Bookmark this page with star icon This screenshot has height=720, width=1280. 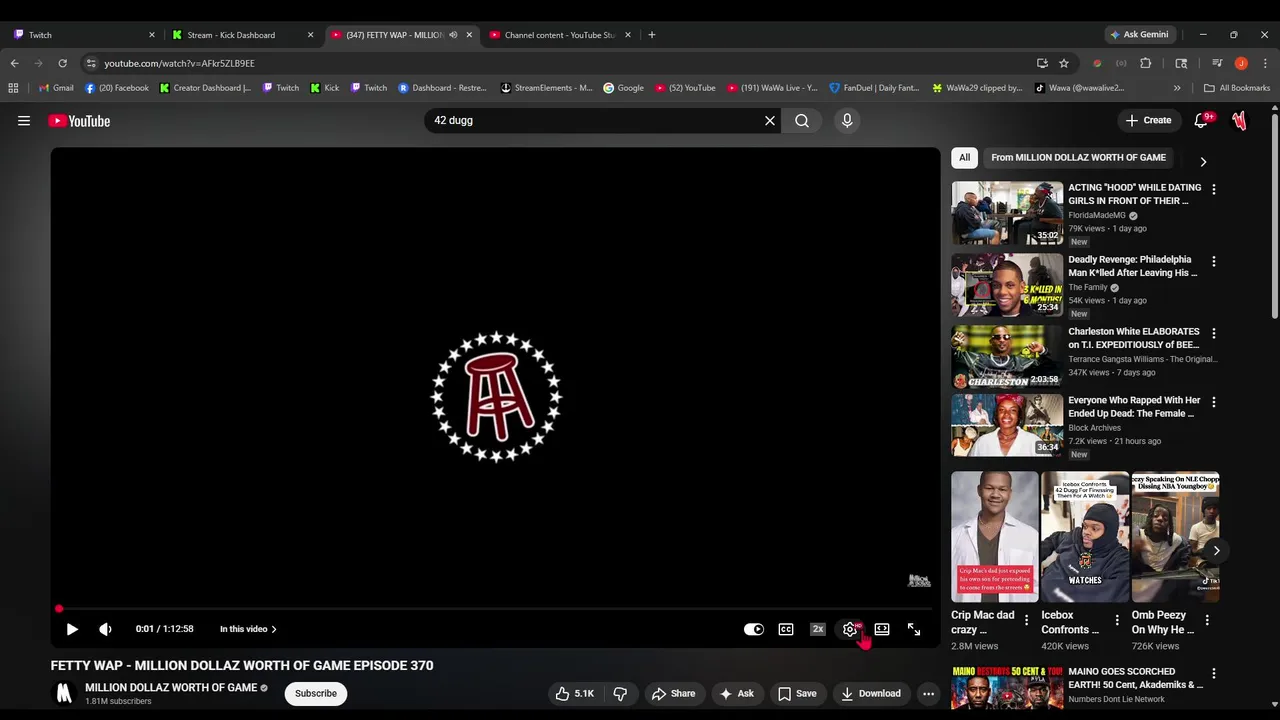[x=1064, y=63]
